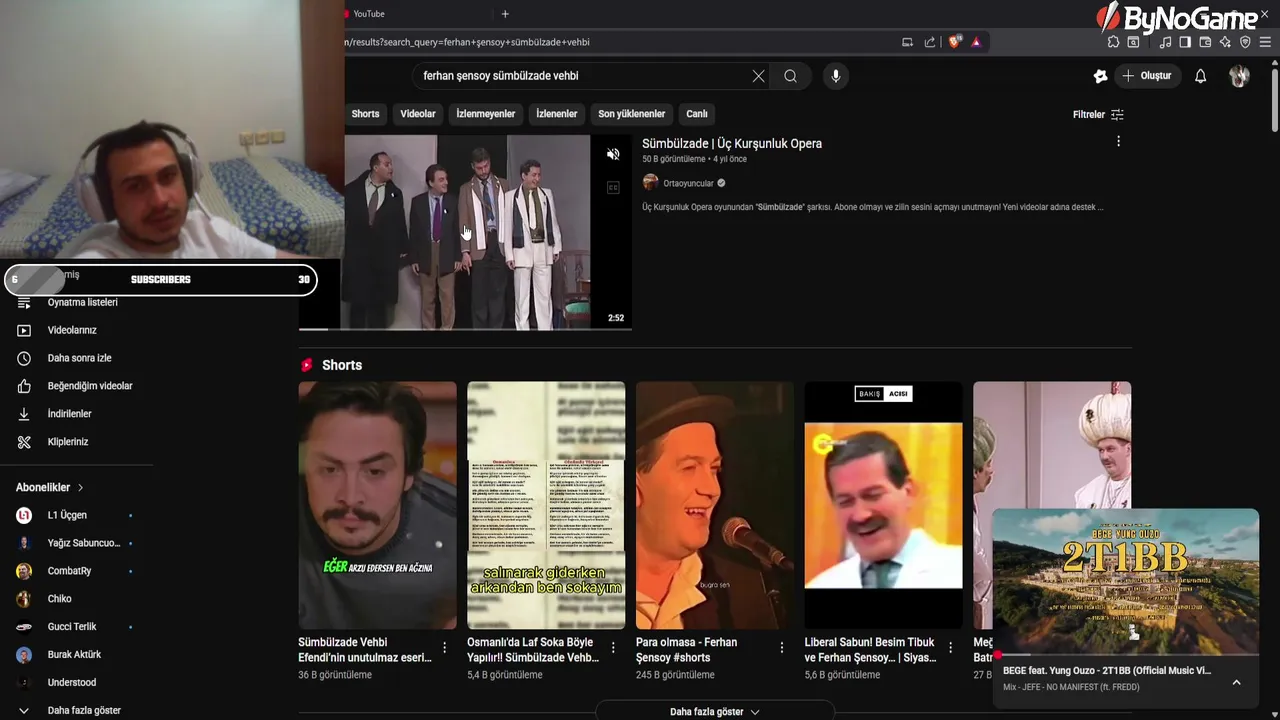
Task: Play the Üç Kurşunluk Opera video thumbnail
Action: click(x=465, y=232)
